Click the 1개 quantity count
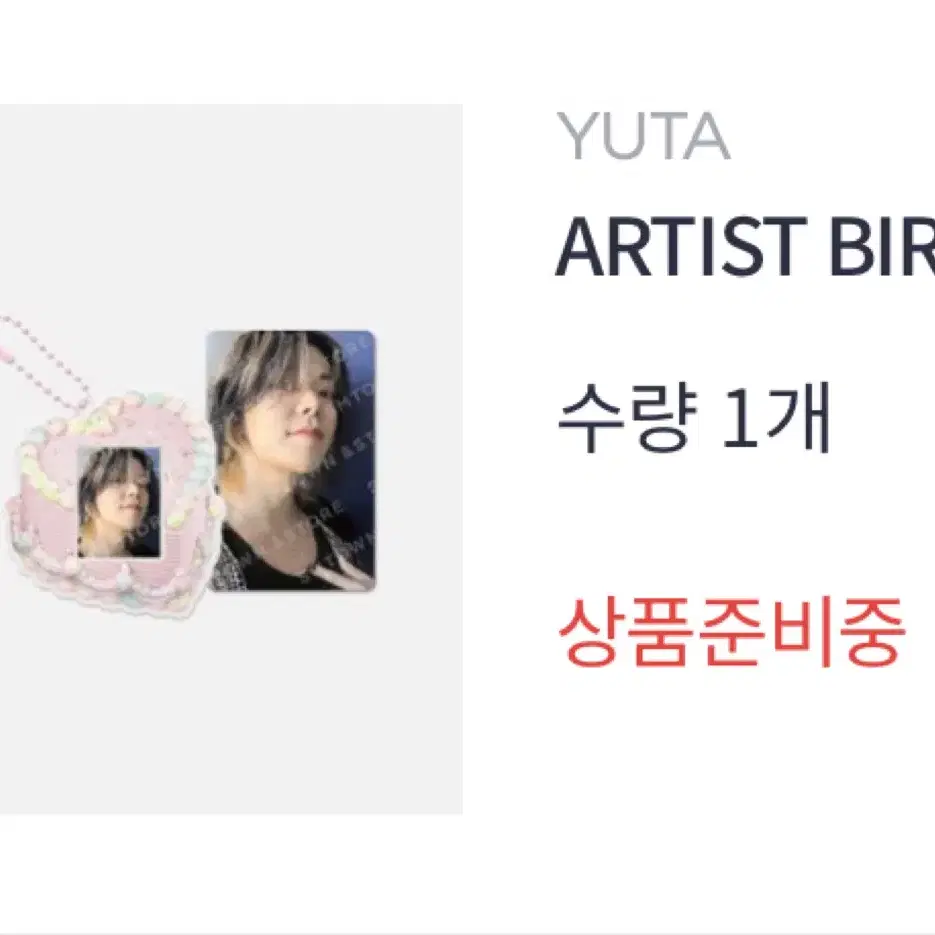This screenshot has height=935, width=935. tap(777, 418)
